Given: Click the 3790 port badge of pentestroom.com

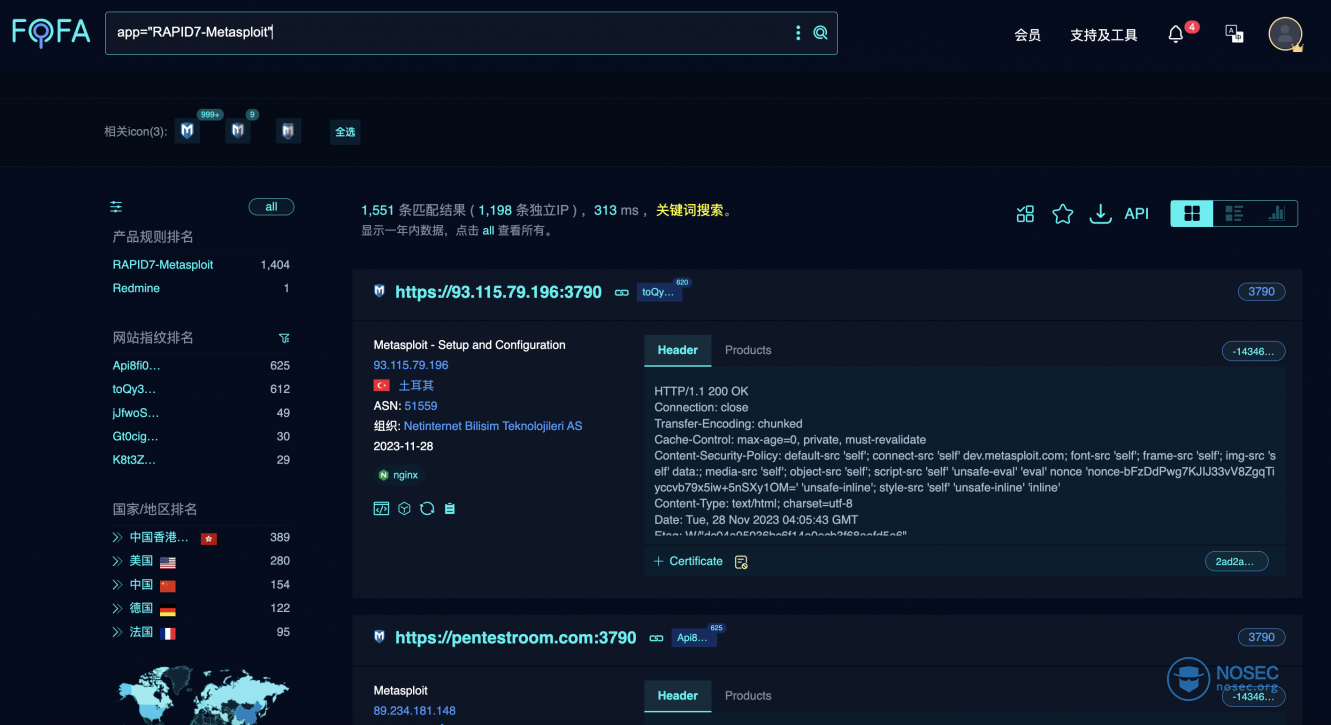Looking at the screenshot, I should coord(1261,637).
